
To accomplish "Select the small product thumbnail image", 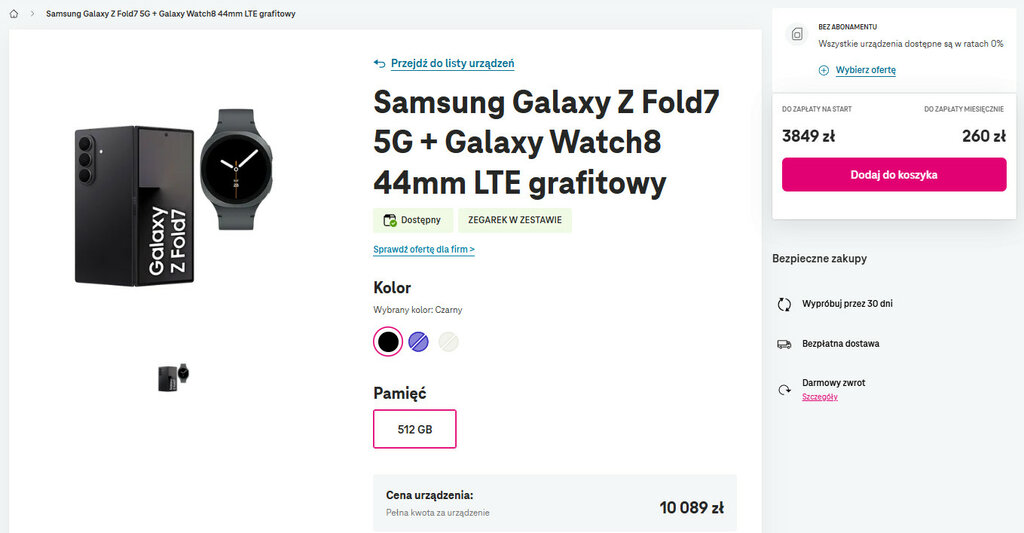I will tap(173, 376).
